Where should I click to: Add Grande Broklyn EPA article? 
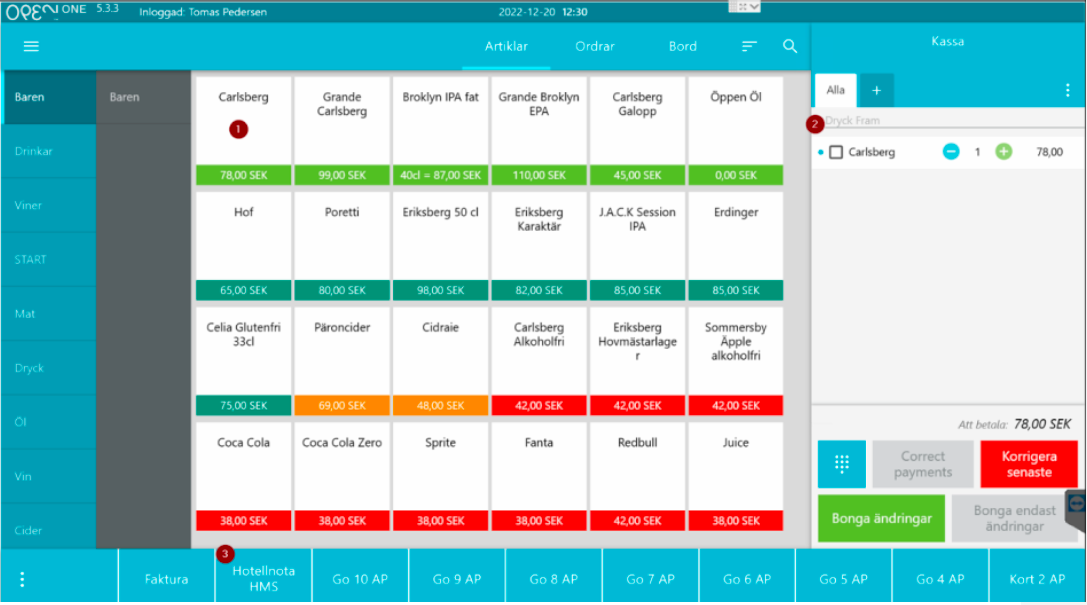(539, 131)
